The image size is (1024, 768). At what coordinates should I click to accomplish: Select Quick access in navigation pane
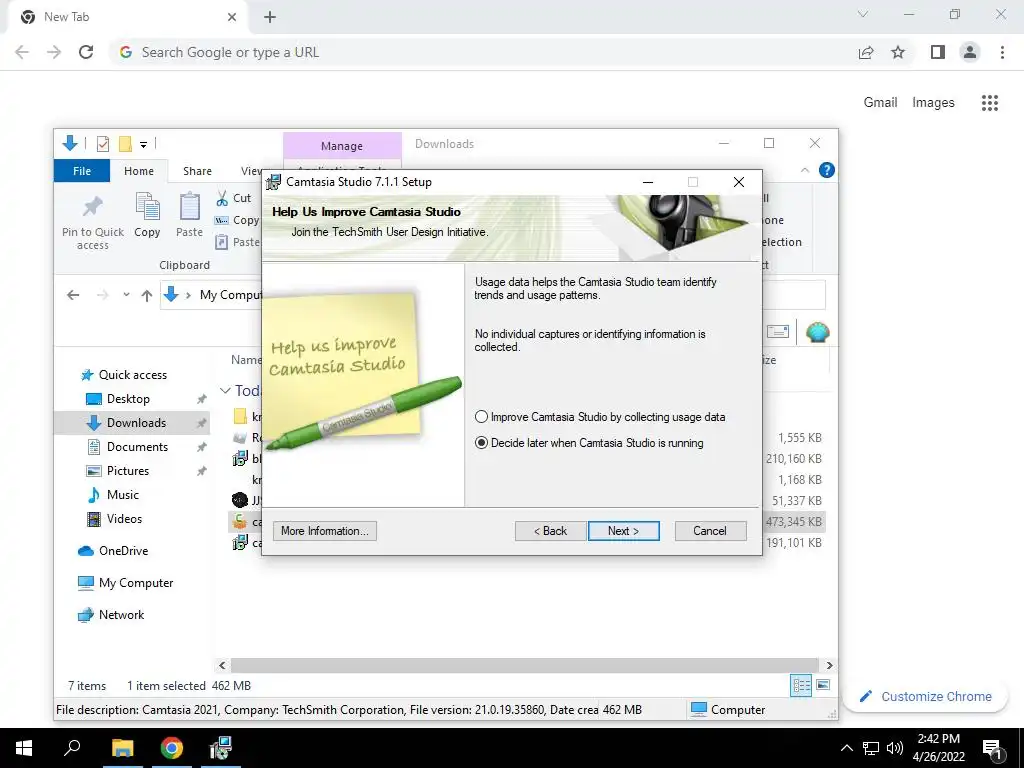point(133,375)
